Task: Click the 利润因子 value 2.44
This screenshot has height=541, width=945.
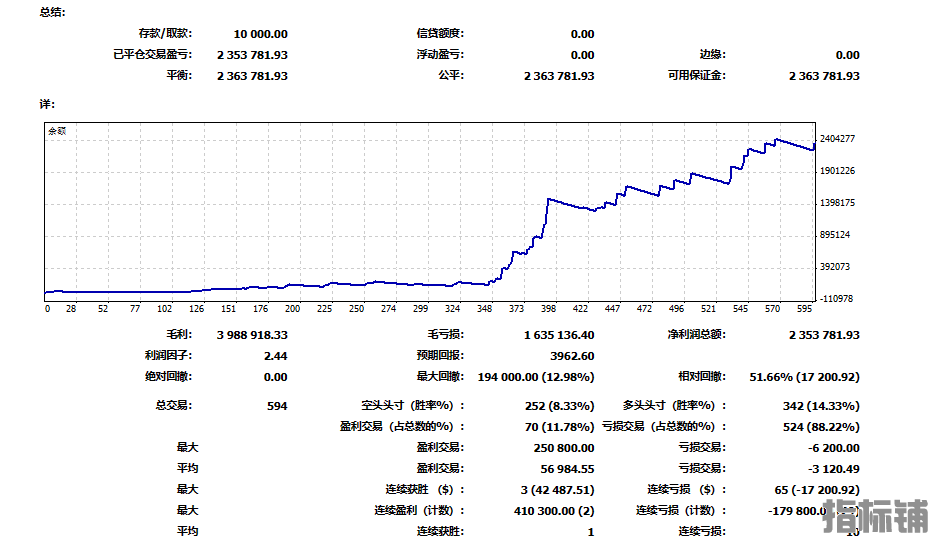Action: click(x=275, y=356)
